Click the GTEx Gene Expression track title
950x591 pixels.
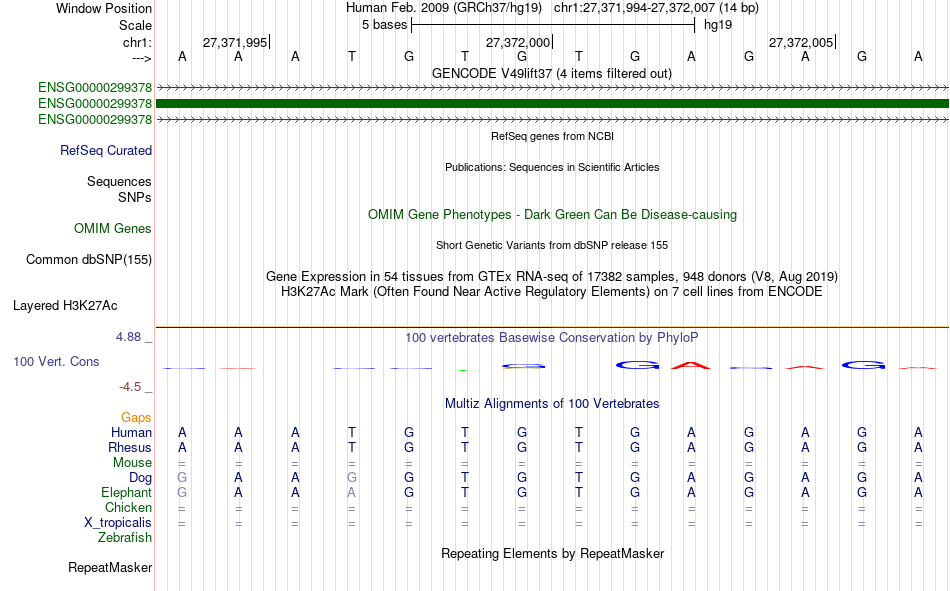tap(552, 276)
